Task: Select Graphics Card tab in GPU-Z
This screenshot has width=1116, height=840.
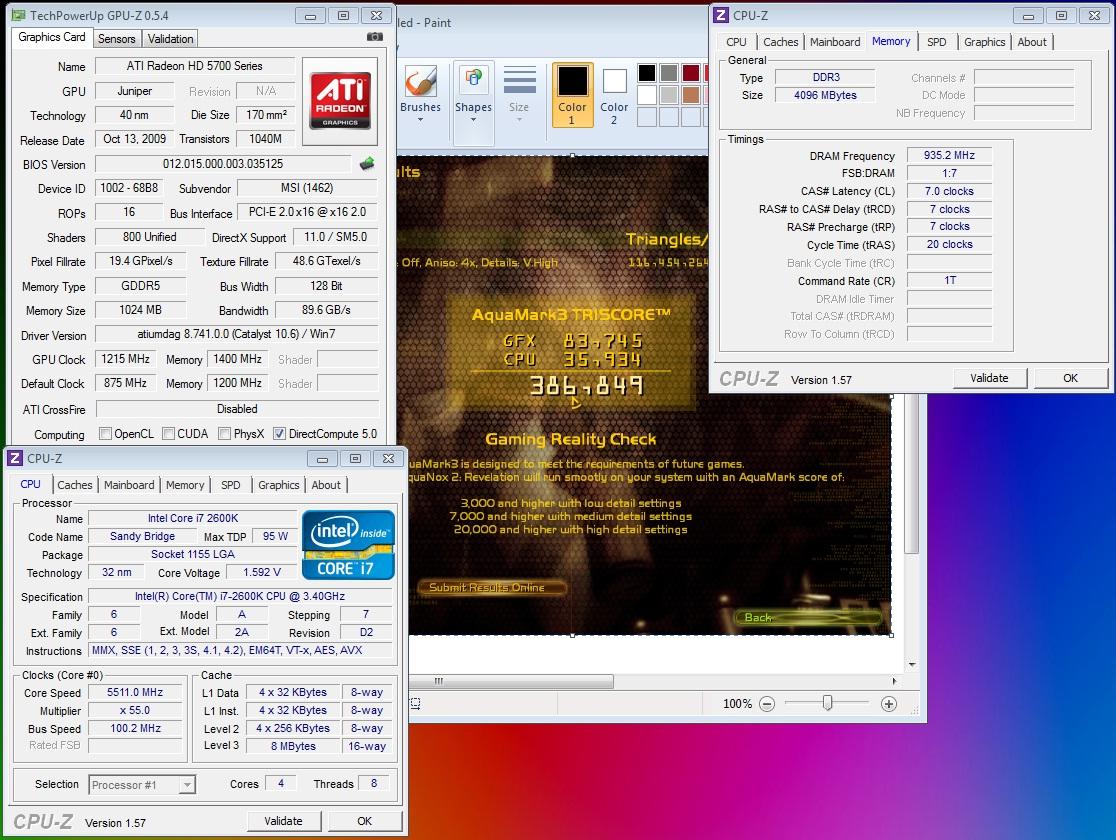Action: [51, 37]
